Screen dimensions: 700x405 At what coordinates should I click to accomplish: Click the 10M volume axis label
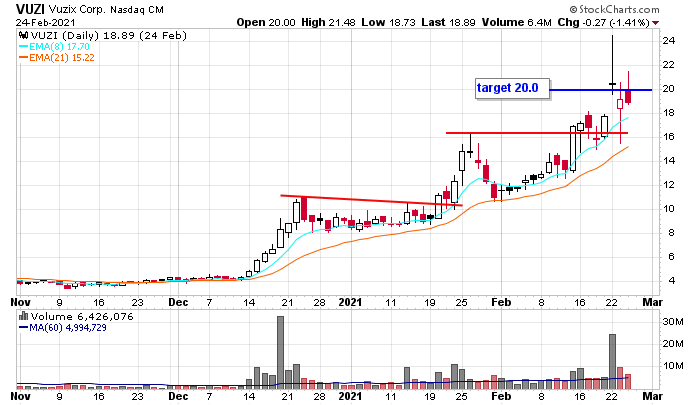pyautogui.click(x=673, y=366)
